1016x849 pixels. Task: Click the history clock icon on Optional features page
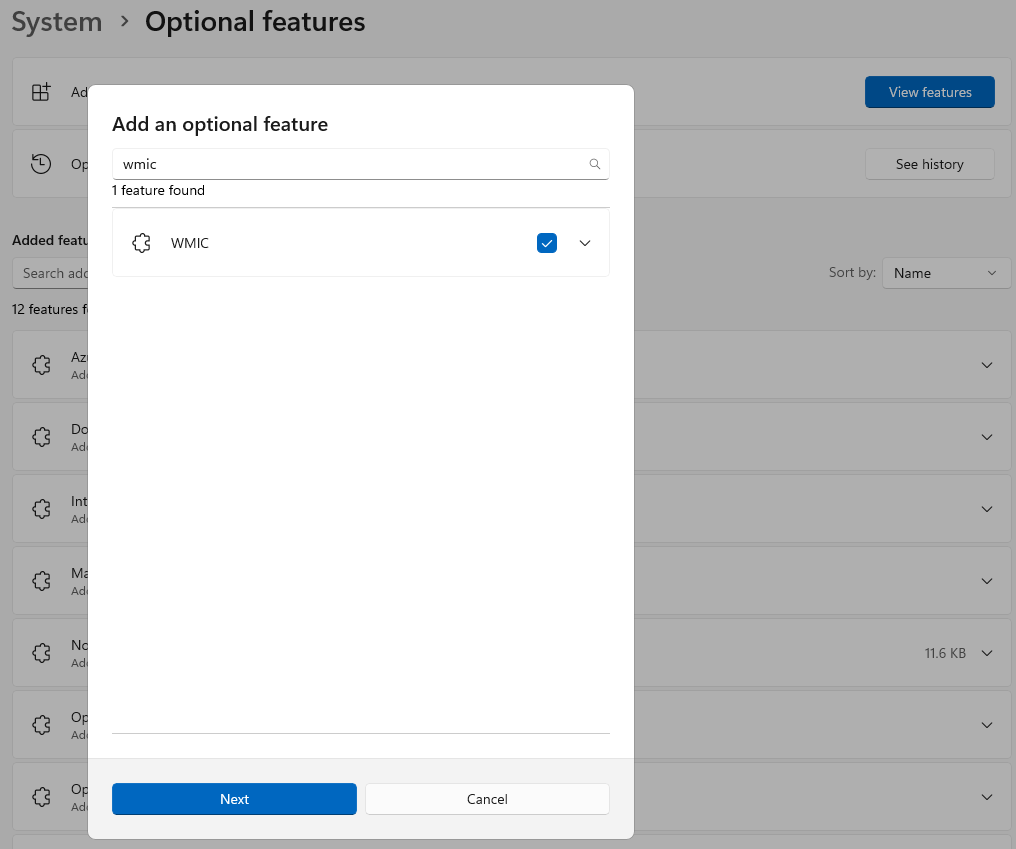click(x=41, y=164)
